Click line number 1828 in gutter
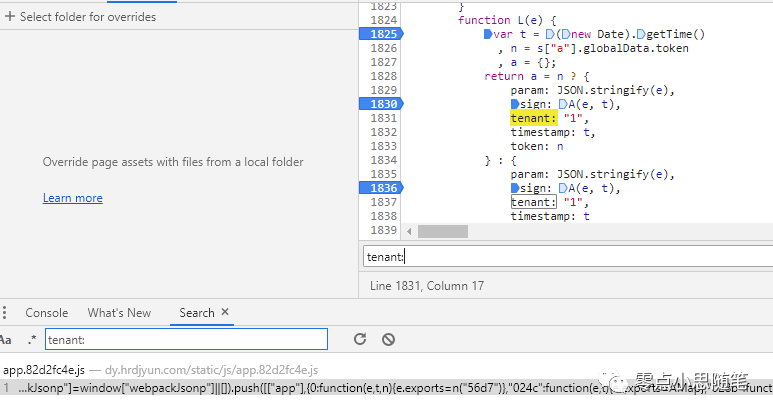 click(384, 76)
